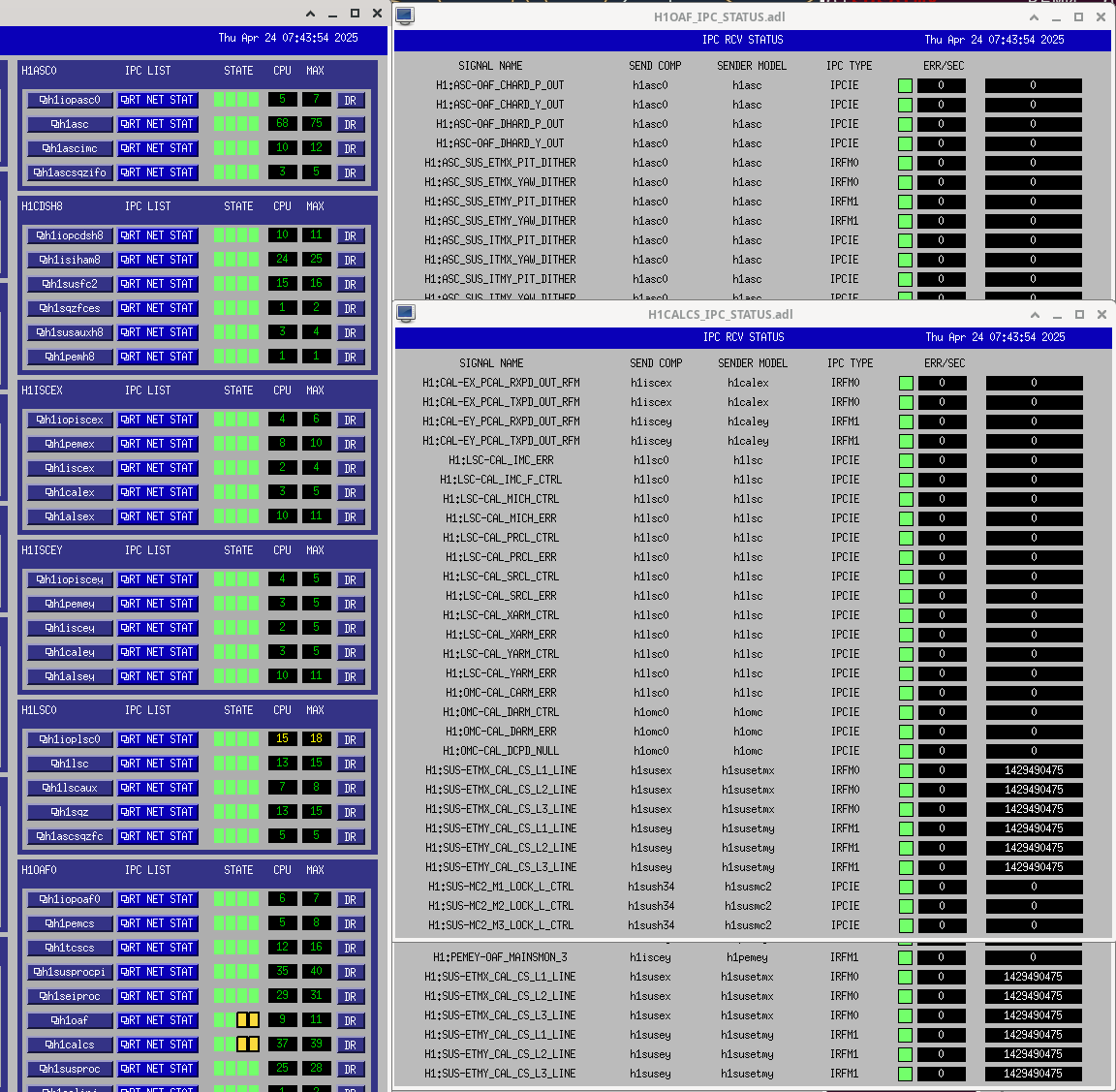Open h1ioplsc0 model display

pos(70,739)
